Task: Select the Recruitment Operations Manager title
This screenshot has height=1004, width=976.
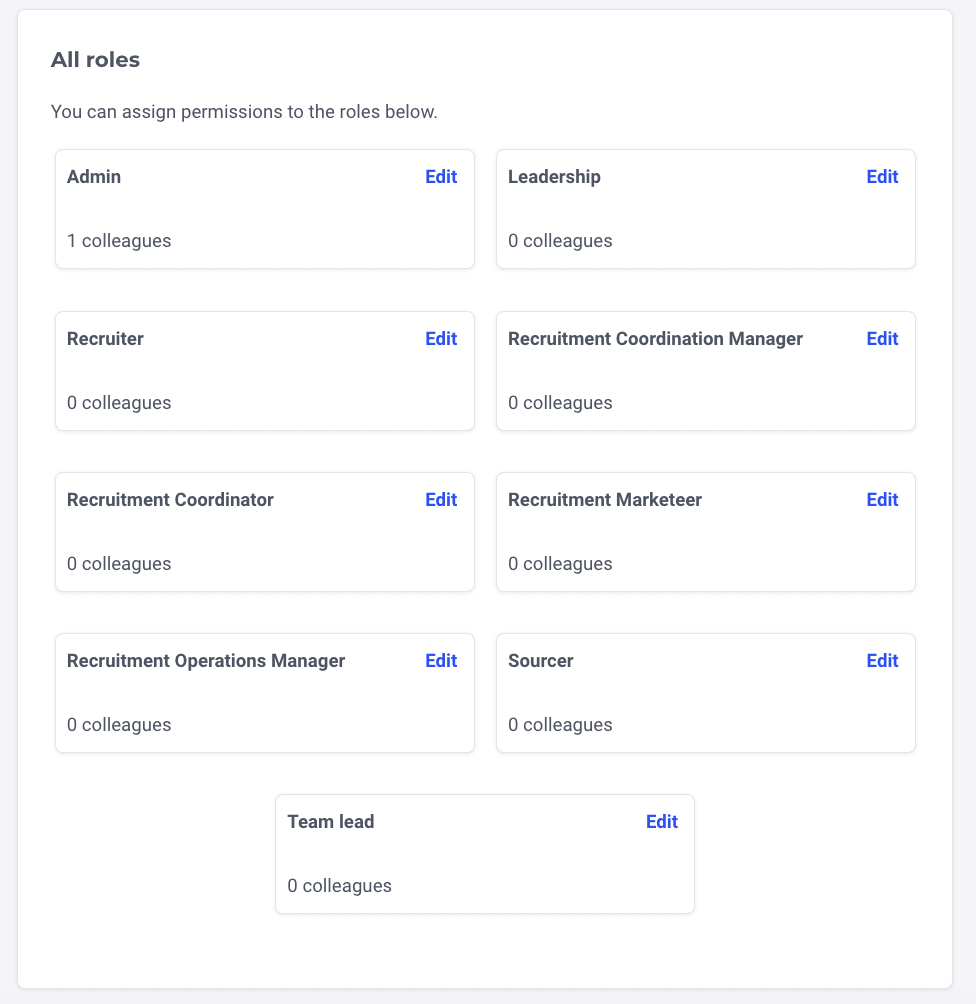Action: [206, 661]
